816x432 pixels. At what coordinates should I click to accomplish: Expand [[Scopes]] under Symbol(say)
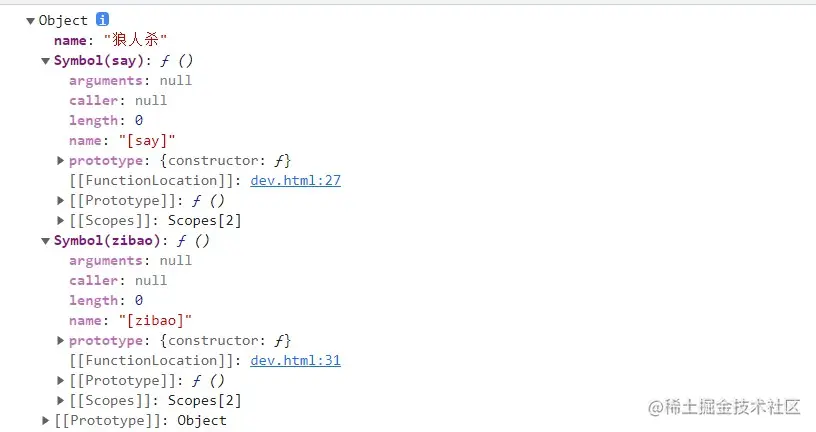61,221
